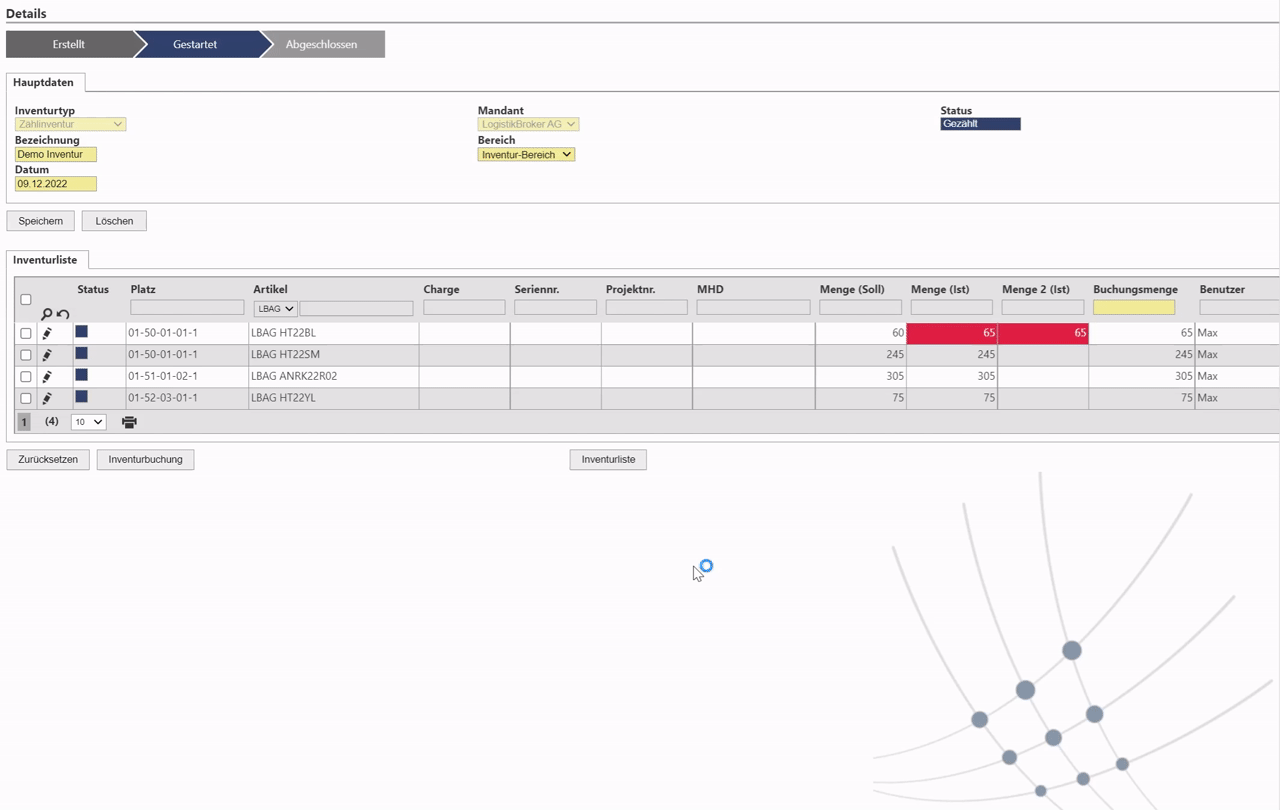Click the Datum field 09.12.2022
Image resolution: width=1280 pixels, height=810 pixels.
56,184
